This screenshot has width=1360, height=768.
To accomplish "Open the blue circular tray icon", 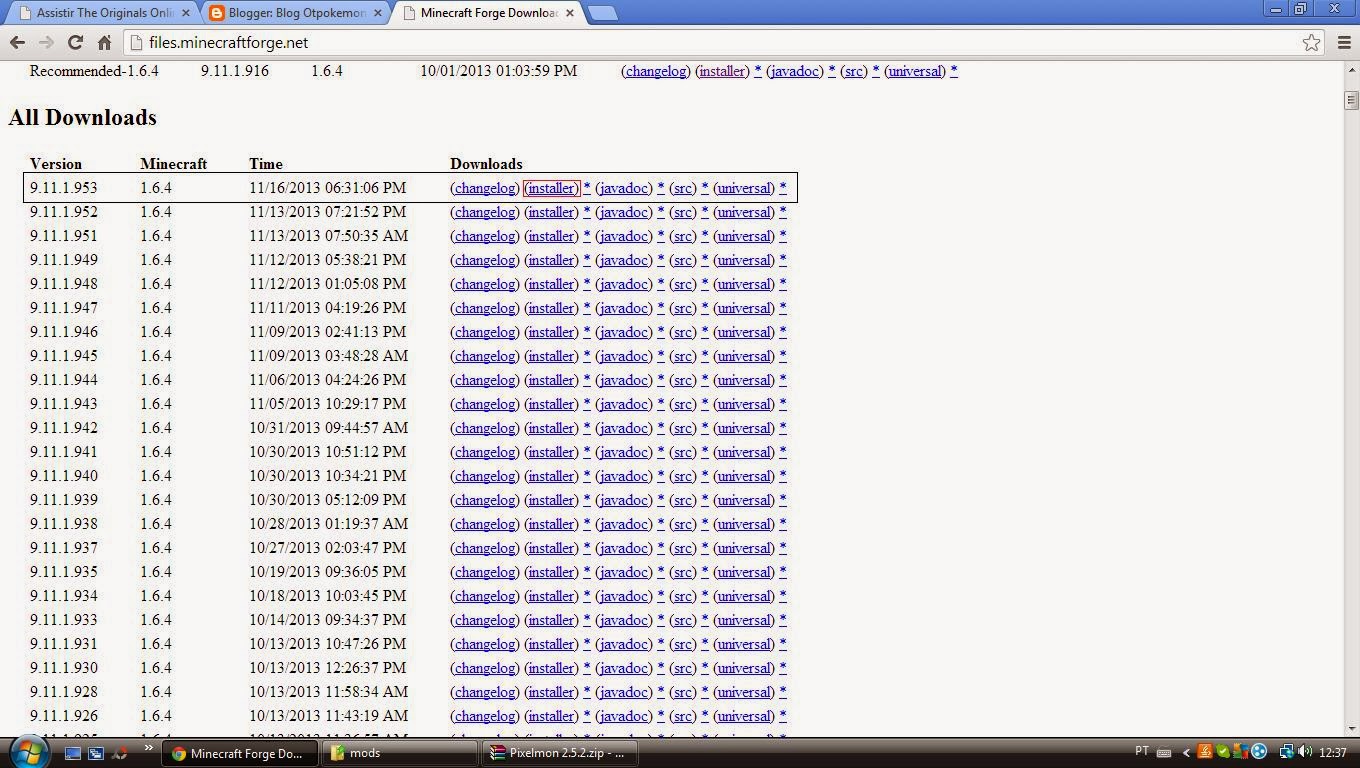I will pyautogui.click(x=1259, y=752).
